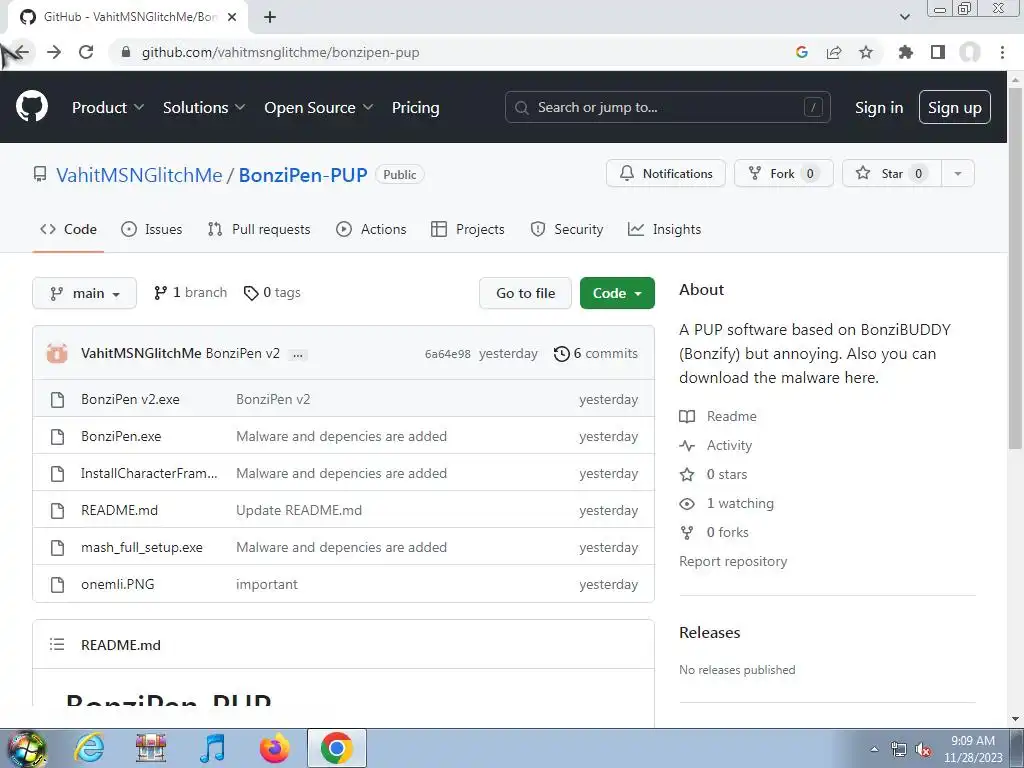The image size is (1024, 768).
Task: Select the Code tab
Action: pos(68,229)
